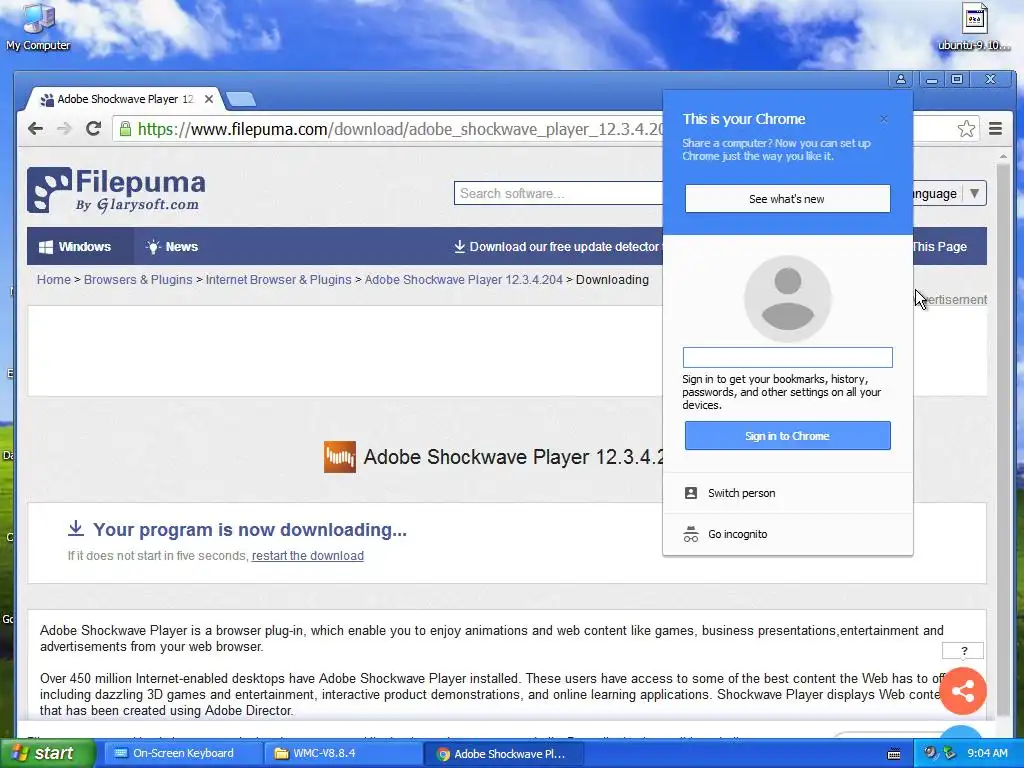This screenshot has width=1024, height=768.
Task: Choose Switch person in the profile popup
Action: click(788, 493)
